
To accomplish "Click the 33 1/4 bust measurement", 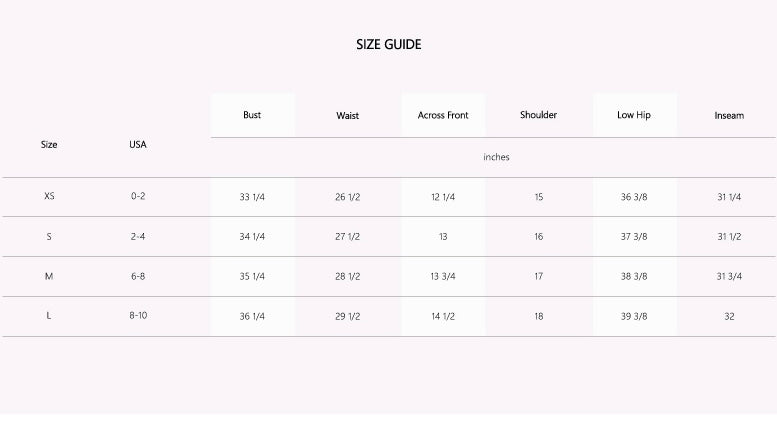I will [252, 197].
